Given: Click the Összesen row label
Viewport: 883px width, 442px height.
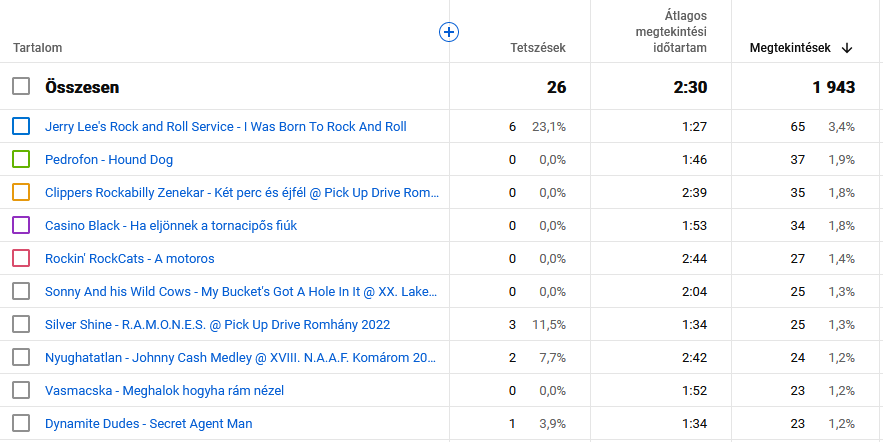Looking at the screenshot, I should 82,87.
